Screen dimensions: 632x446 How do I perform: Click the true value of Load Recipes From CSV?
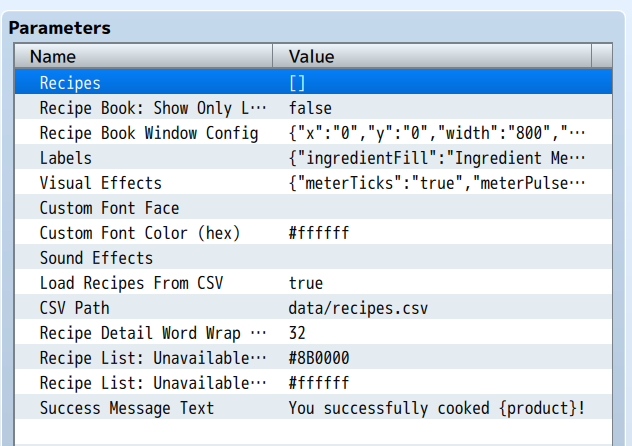306,283
